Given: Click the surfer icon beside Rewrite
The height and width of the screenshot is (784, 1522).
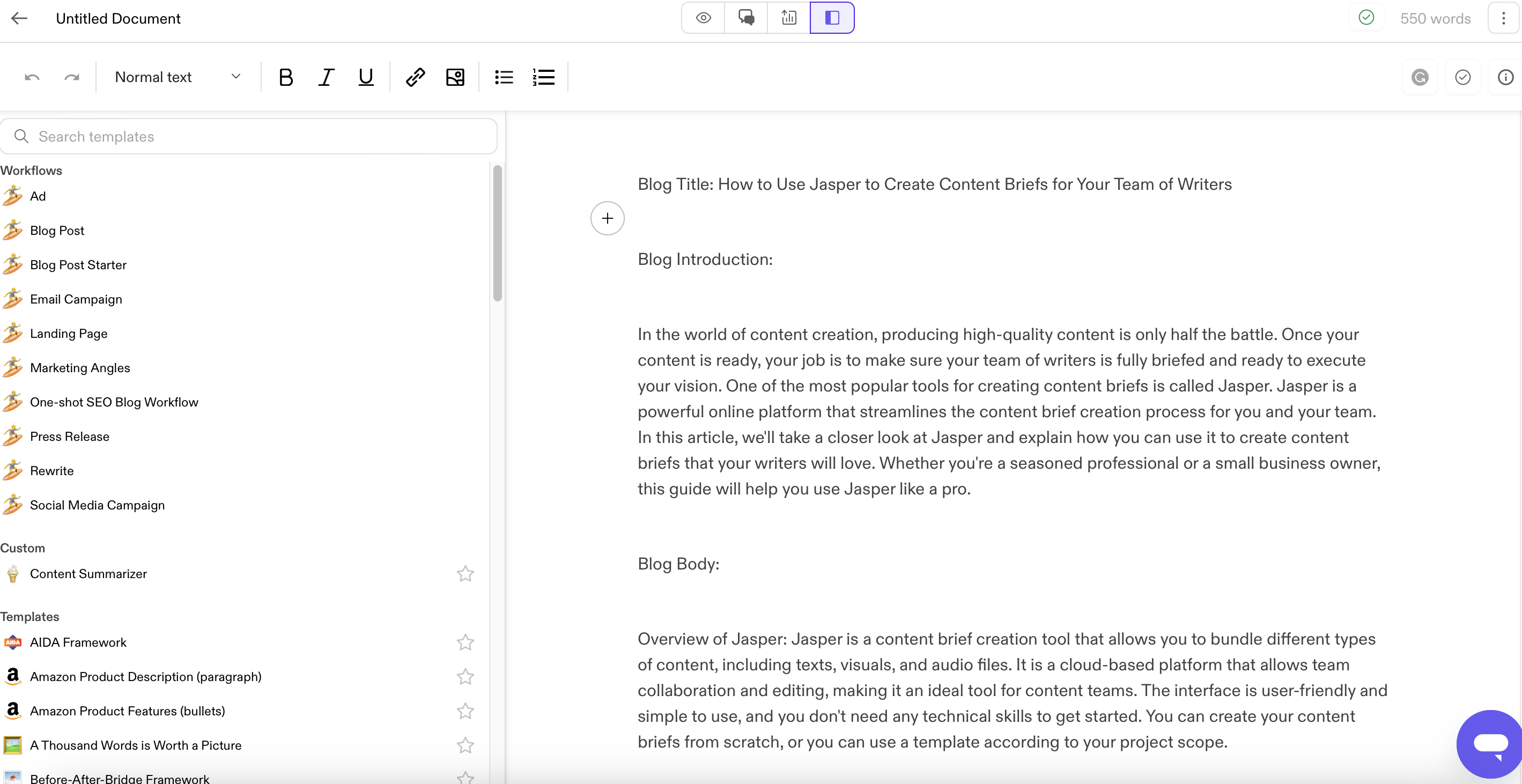Looking at the screenshot, I should click(x=12, y=471).
